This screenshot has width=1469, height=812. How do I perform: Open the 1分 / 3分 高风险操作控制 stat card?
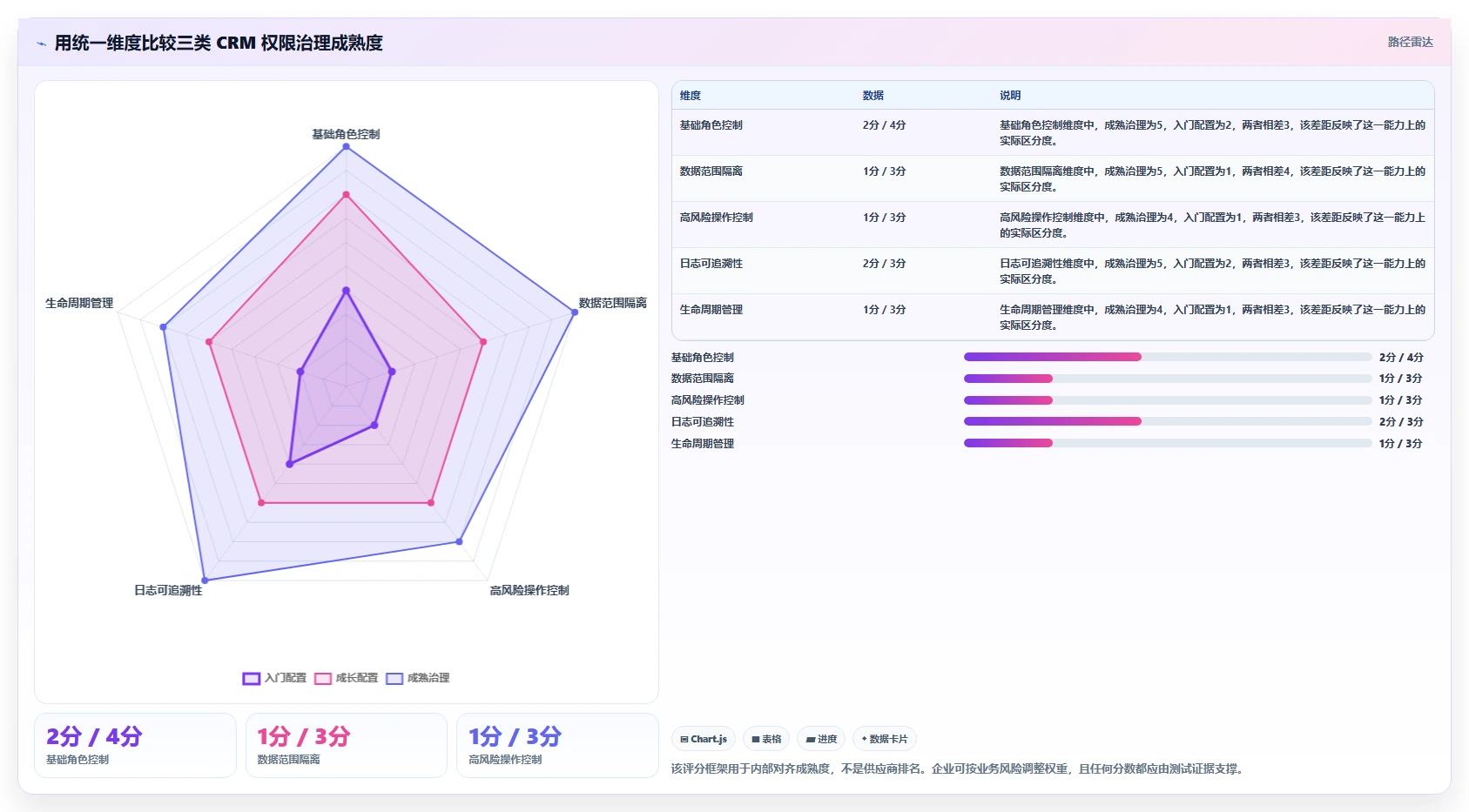pos(557,745)
